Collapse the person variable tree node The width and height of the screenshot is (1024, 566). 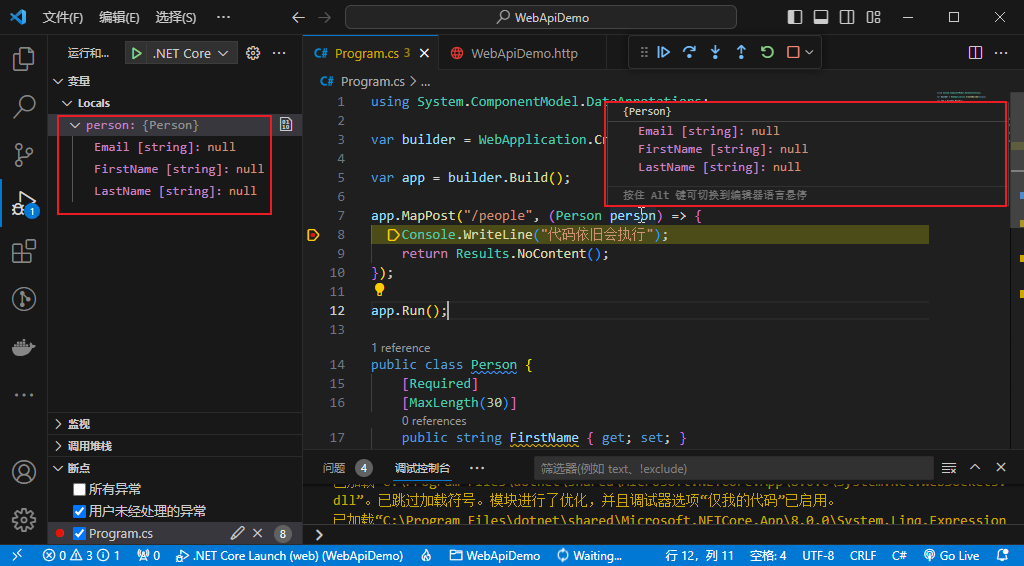click(x=74, y=126)
